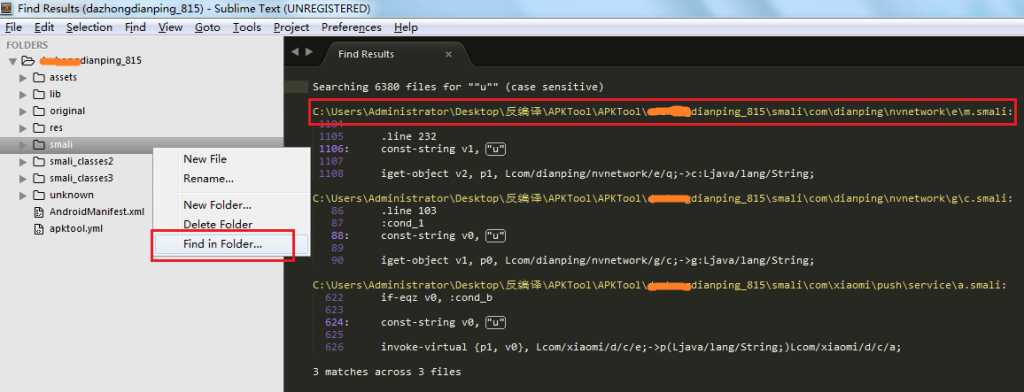Expand the smali folder arrow
This screenshot has width=1024, height=392.
tap(24, 145)
